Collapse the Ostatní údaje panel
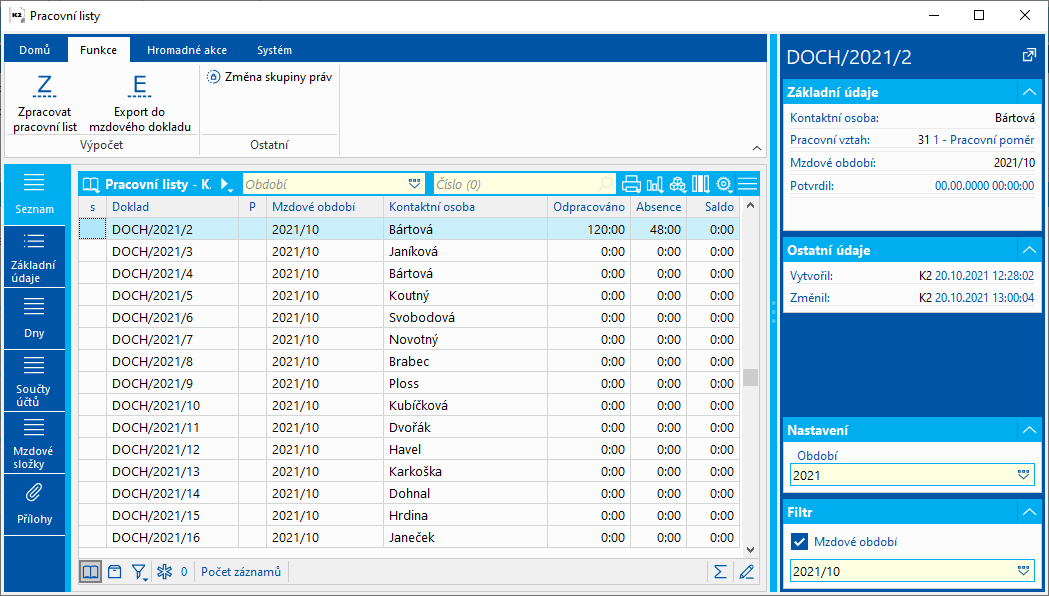 (1028, 250)
